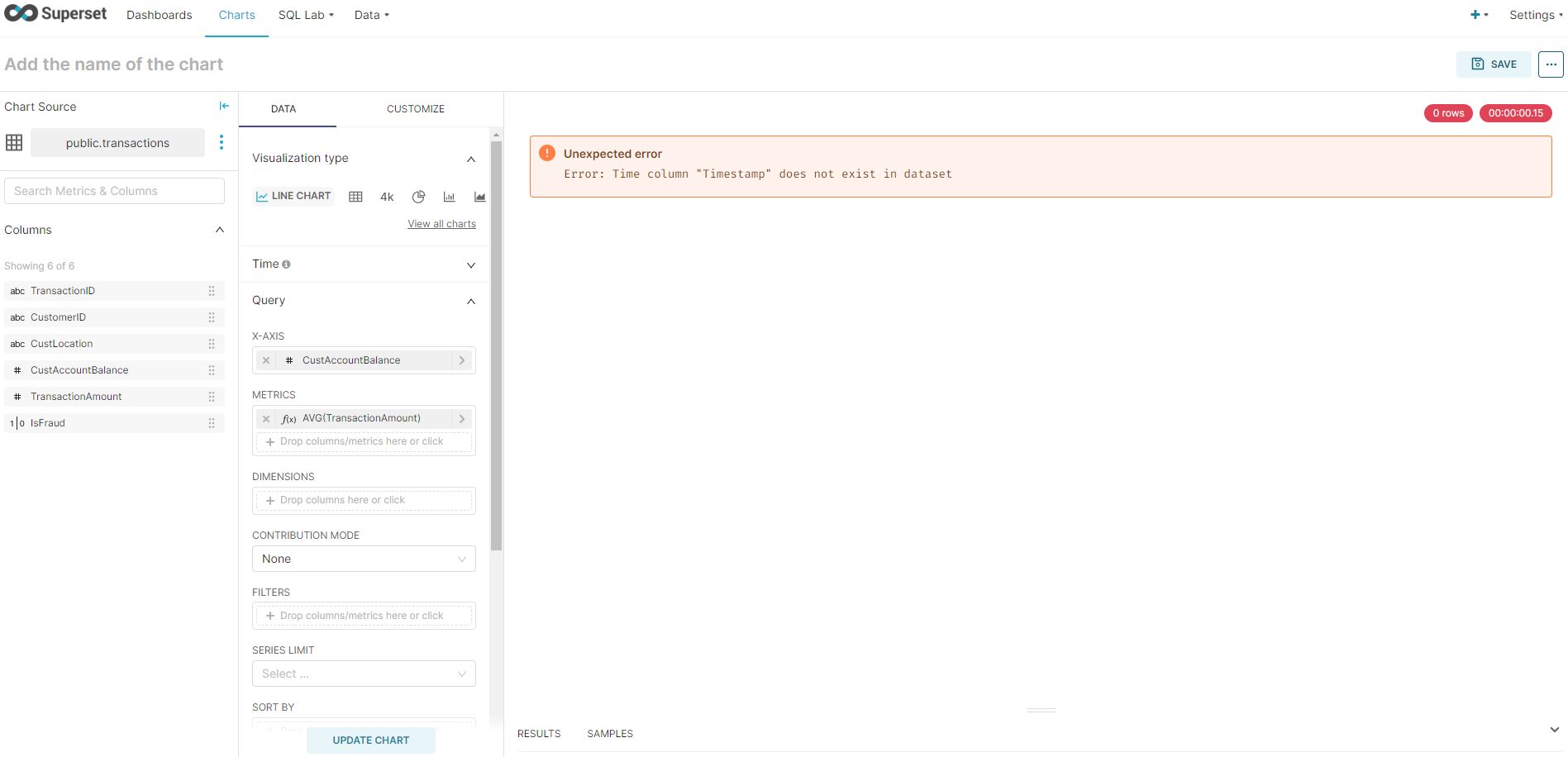The width and height of the screenshot is (1568, 757).
Task: Go to Charts page
Action: (x=236, y=15)
